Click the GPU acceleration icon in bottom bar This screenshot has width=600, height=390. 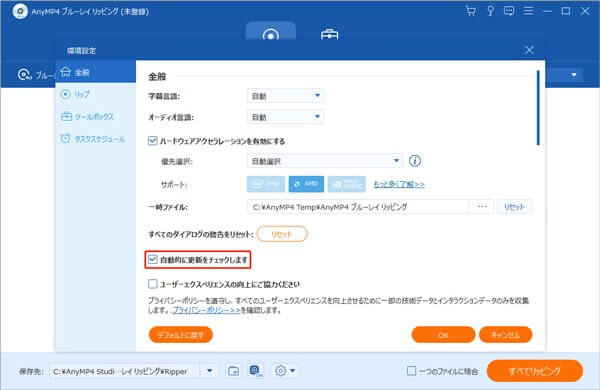pos(256,370)
